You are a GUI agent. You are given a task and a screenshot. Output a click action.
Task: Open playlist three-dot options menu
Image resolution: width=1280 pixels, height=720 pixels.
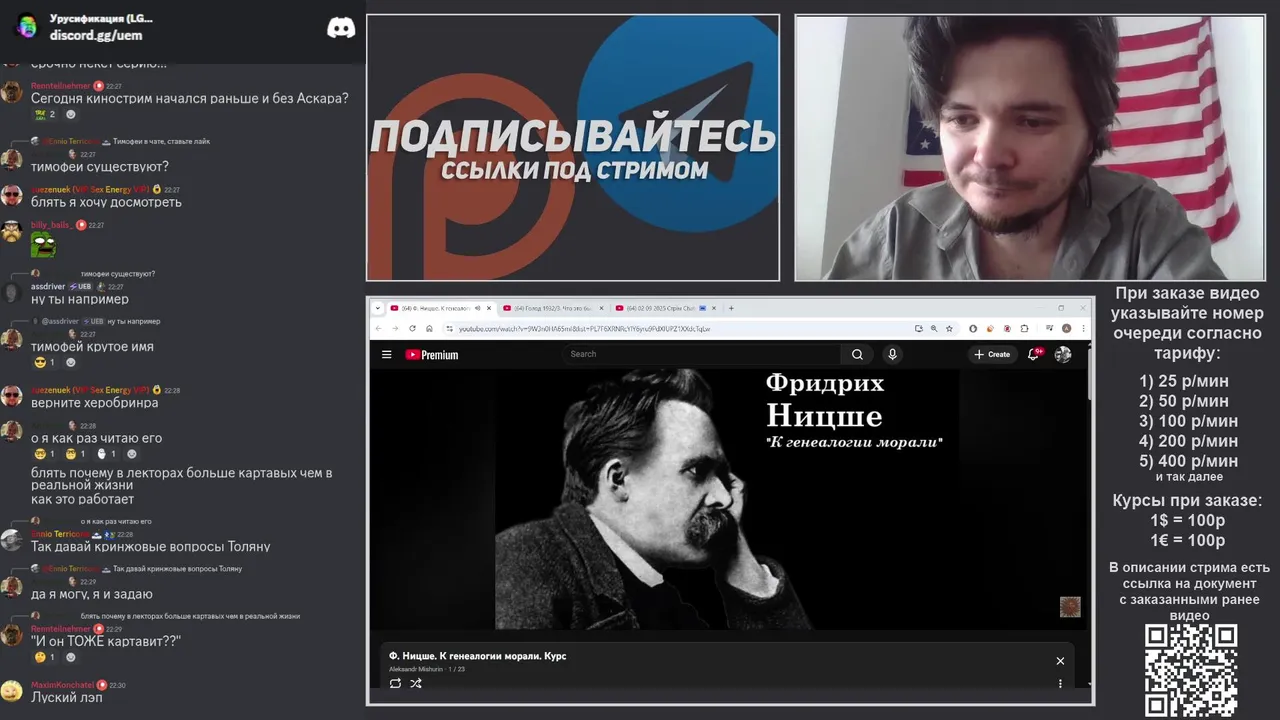click(x=1060, y=684)
